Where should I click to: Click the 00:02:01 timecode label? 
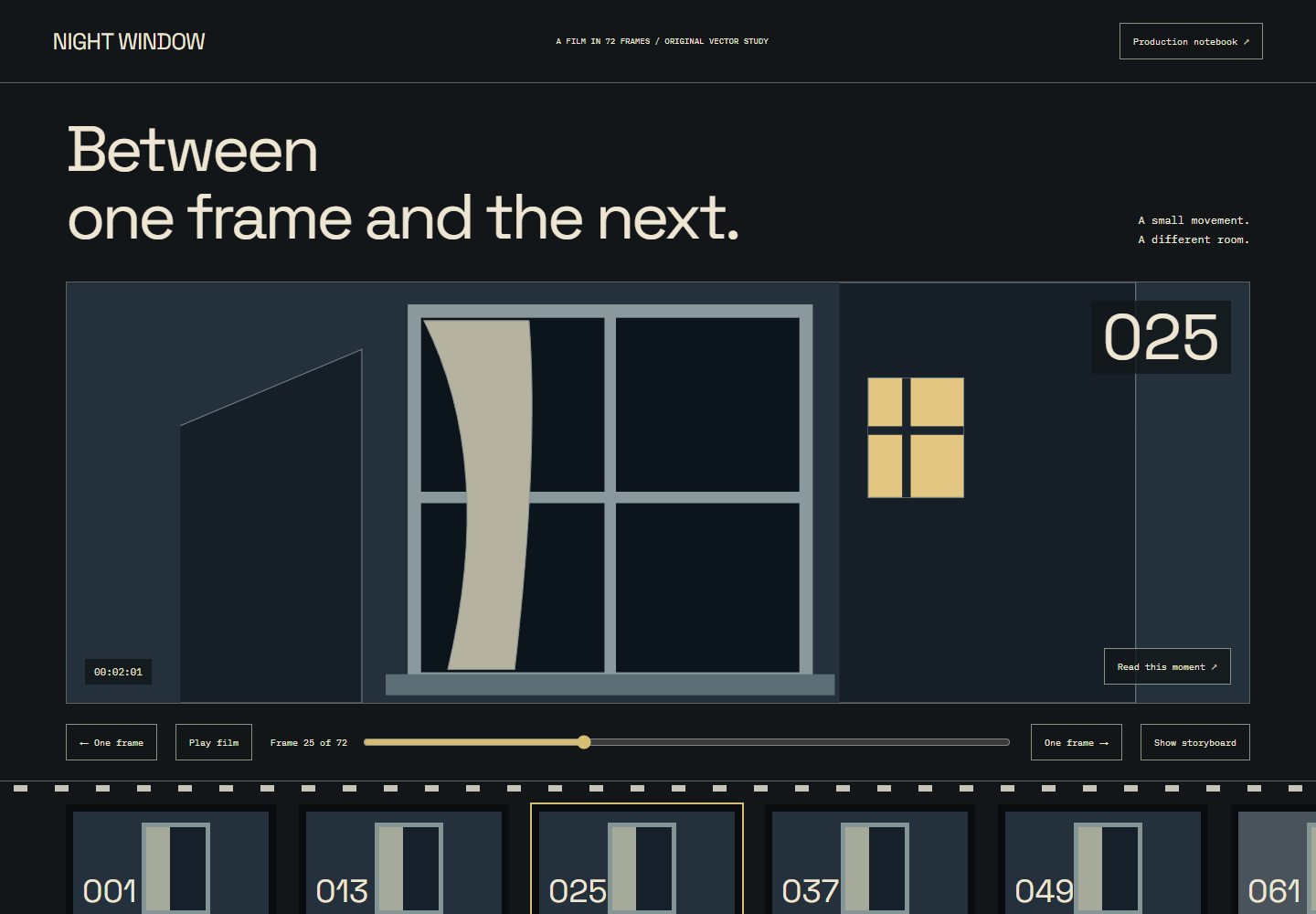[x=118, y=672]
